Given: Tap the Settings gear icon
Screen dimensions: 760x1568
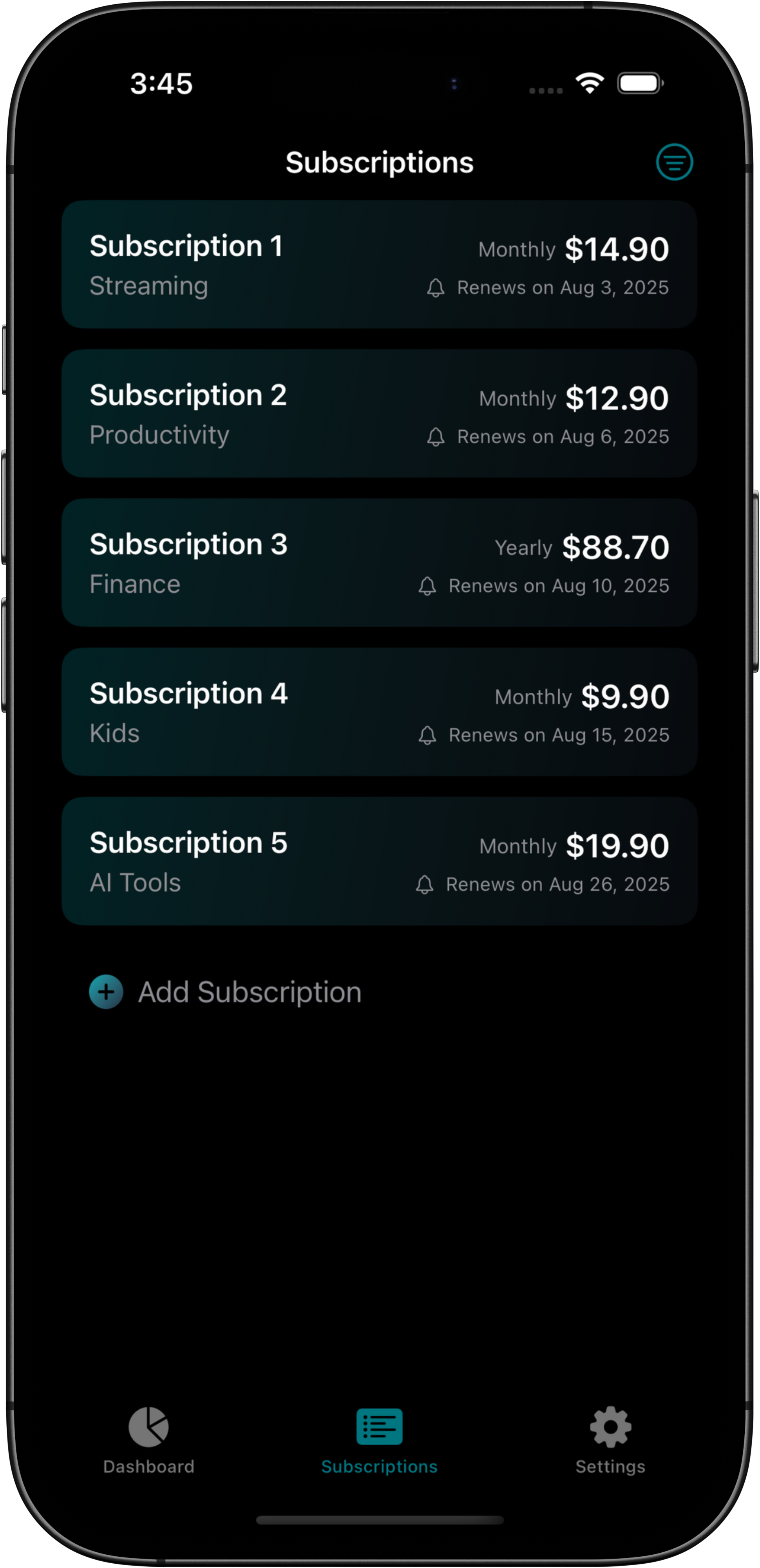Looking at the screenshot, I should coord(610,1427).
